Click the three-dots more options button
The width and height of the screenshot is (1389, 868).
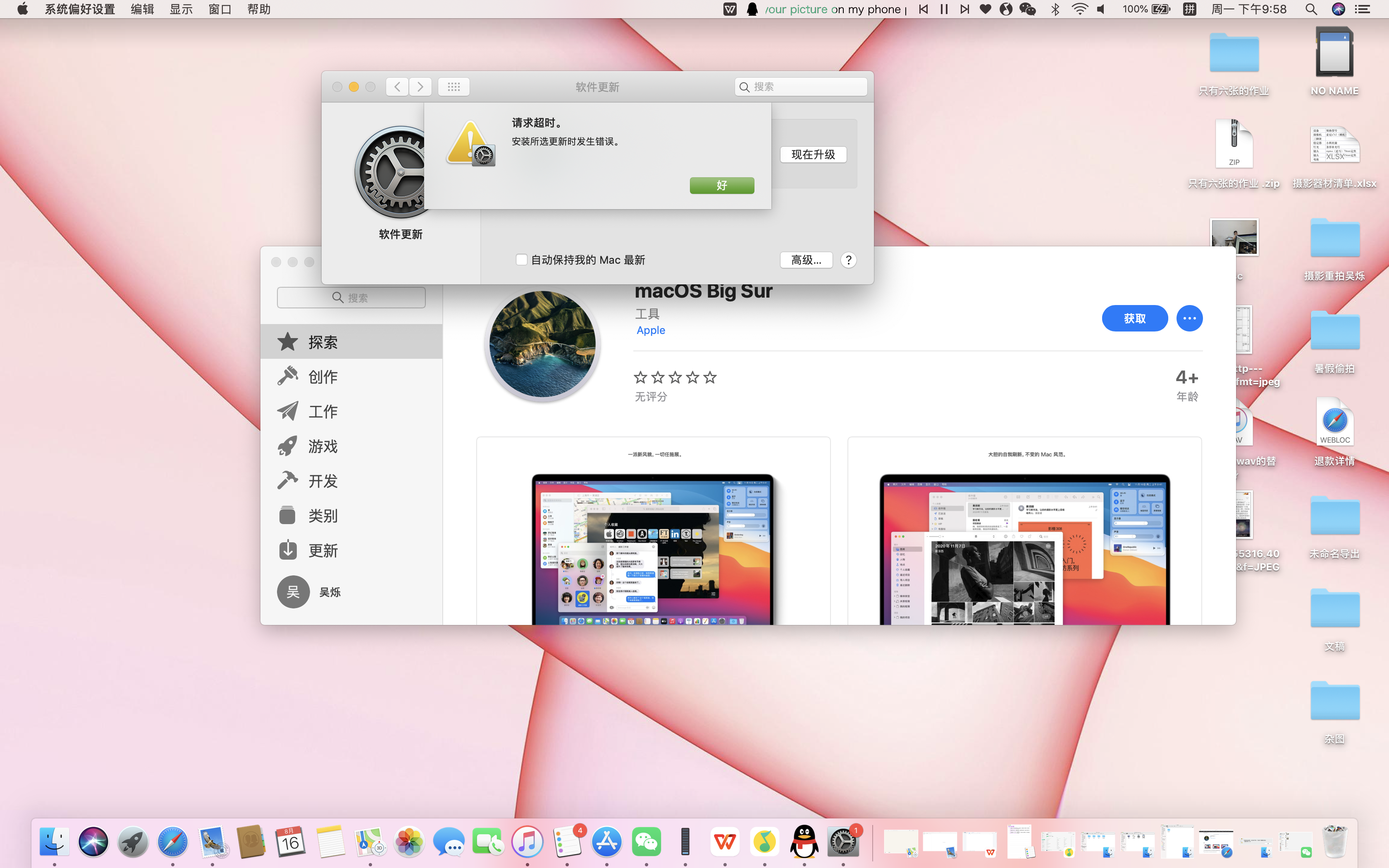tap(1189, 318)
